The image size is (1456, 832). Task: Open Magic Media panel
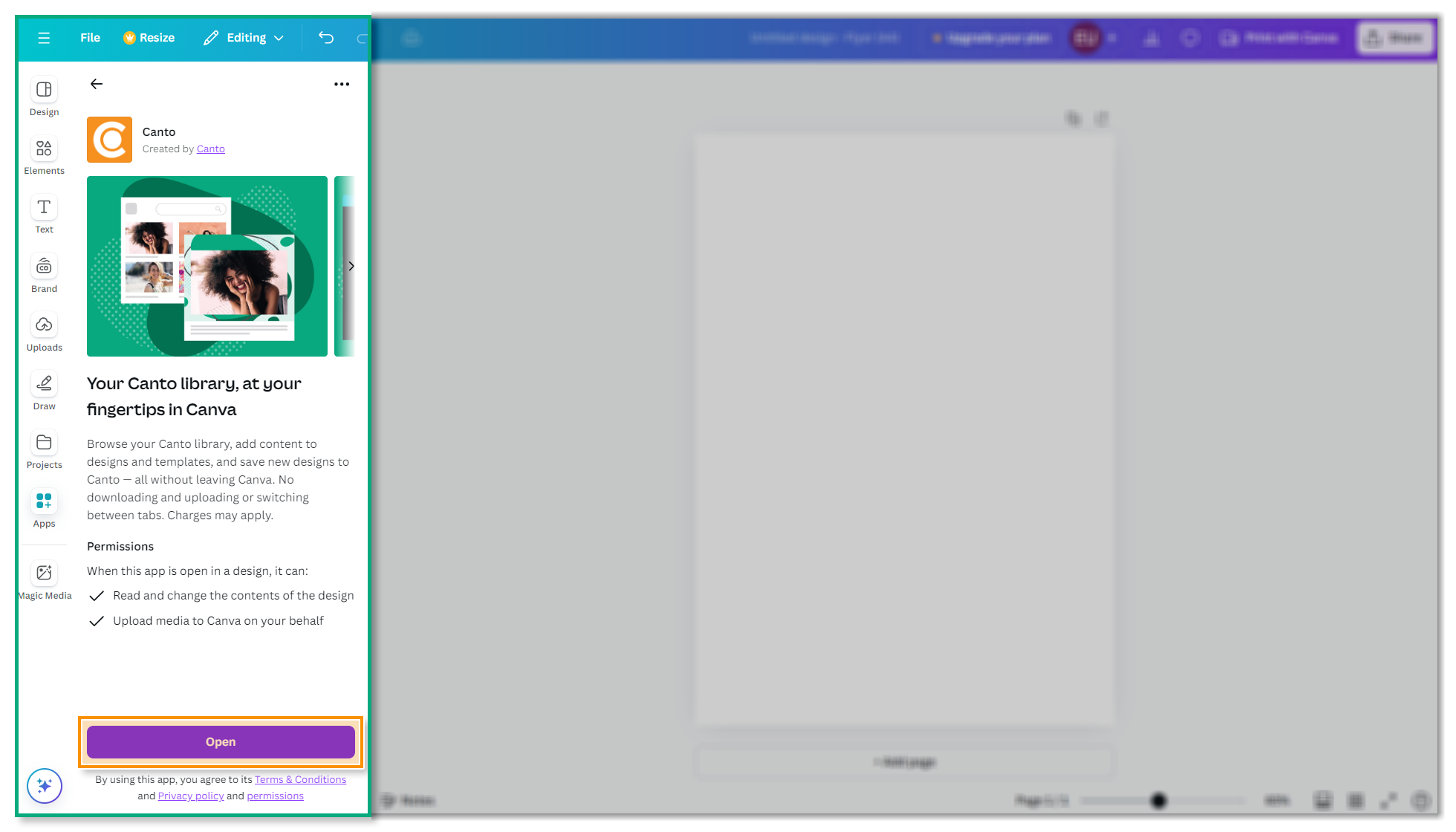45,577
